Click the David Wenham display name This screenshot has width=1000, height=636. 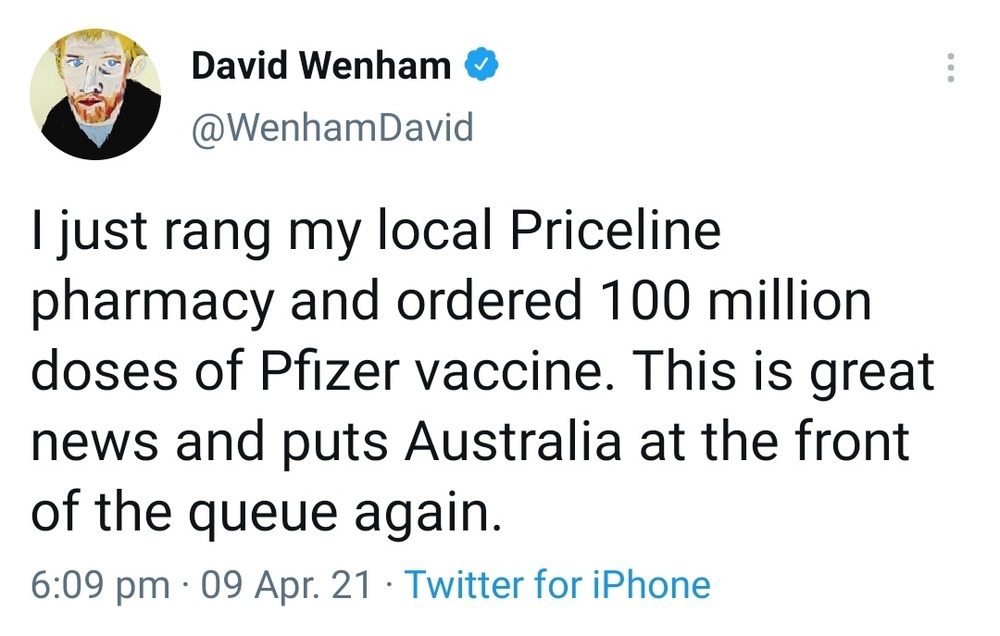pos(321,66)
